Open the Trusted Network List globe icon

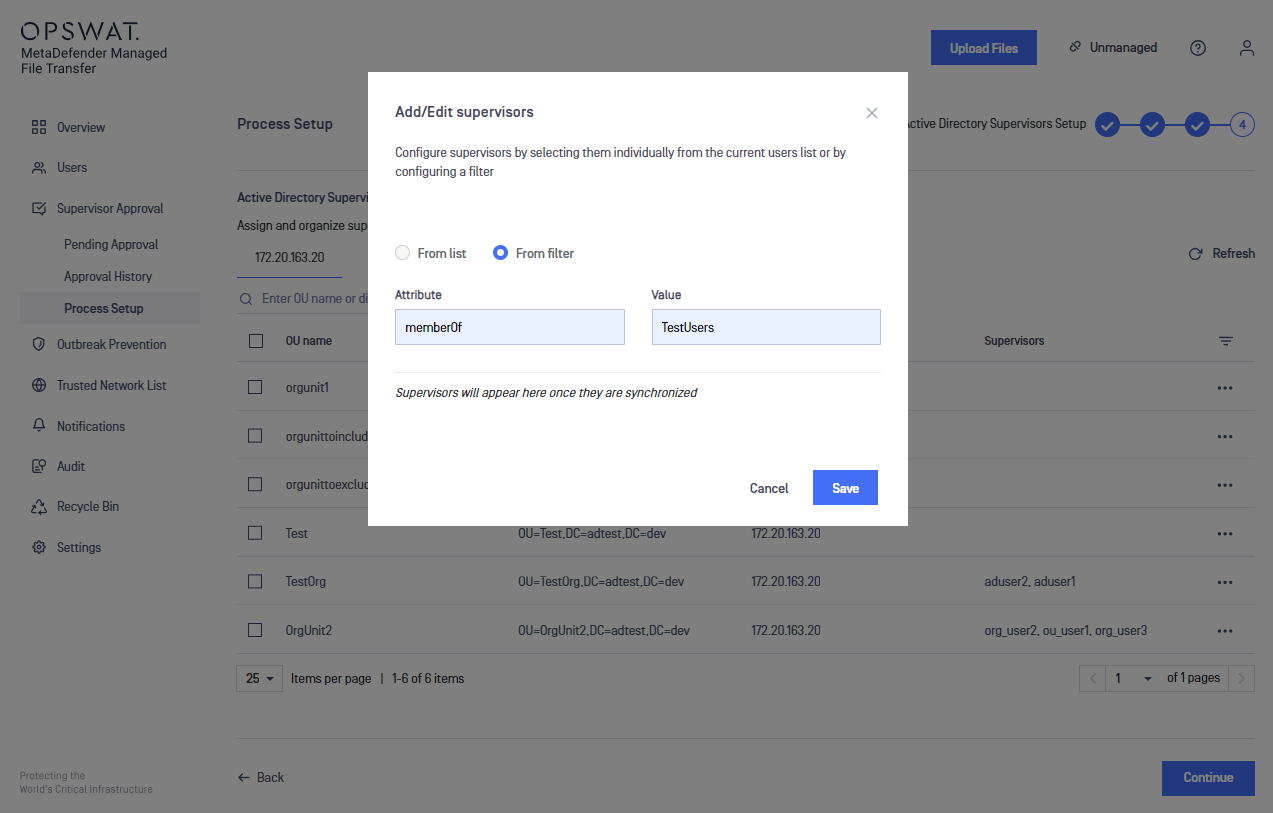click(39, 385)
